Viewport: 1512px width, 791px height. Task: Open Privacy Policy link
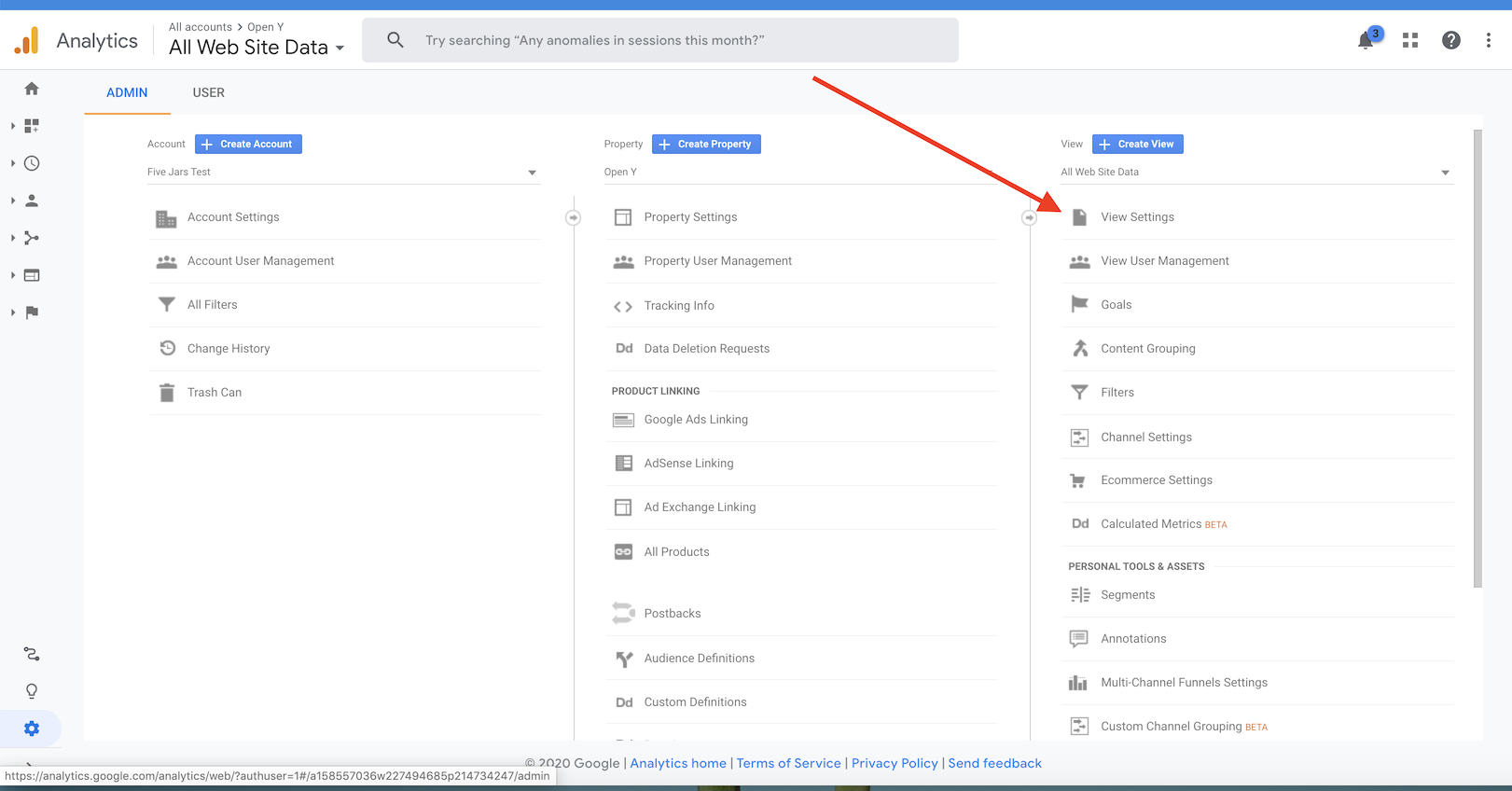tap(895, 763)
